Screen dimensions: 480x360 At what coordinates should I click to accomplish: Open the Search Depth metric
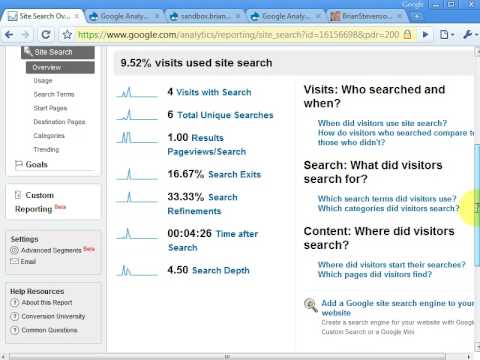[x=221, y=270]
